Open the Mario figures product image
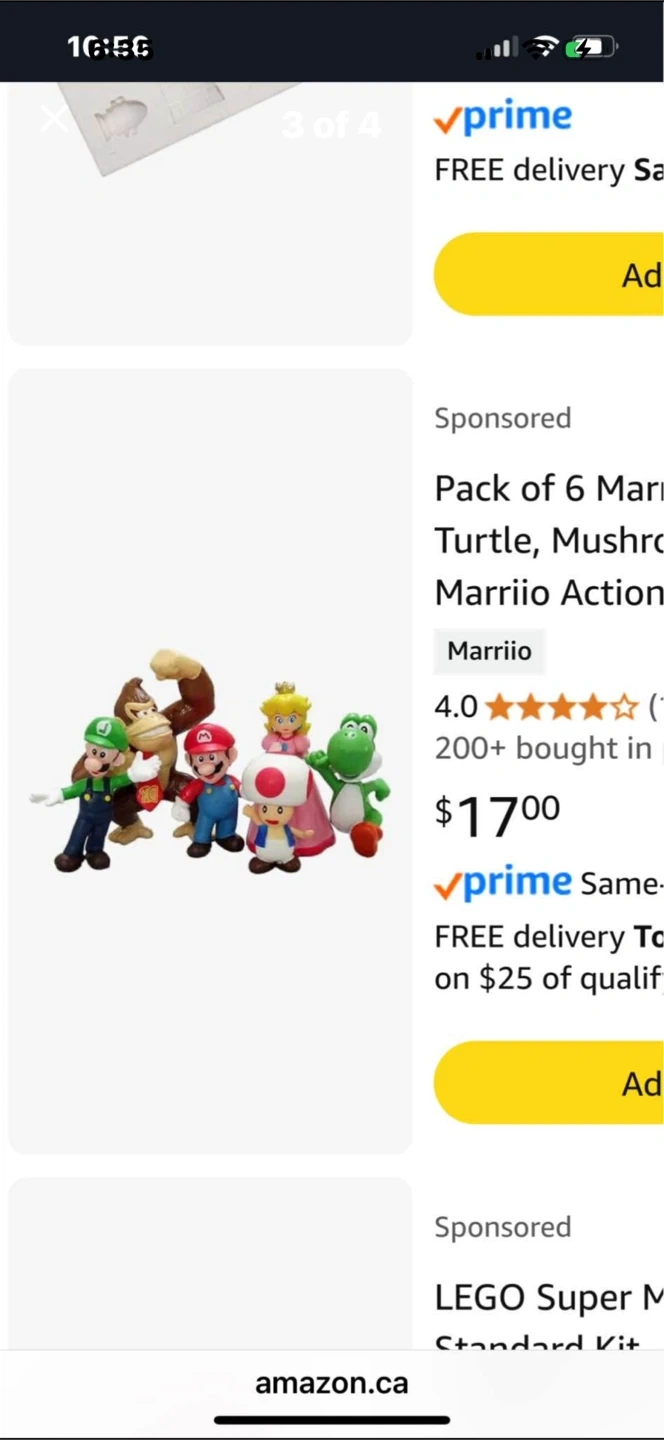Image resolution: width=664 pixels, height=1440 pixels. click(x=210, y=762)
